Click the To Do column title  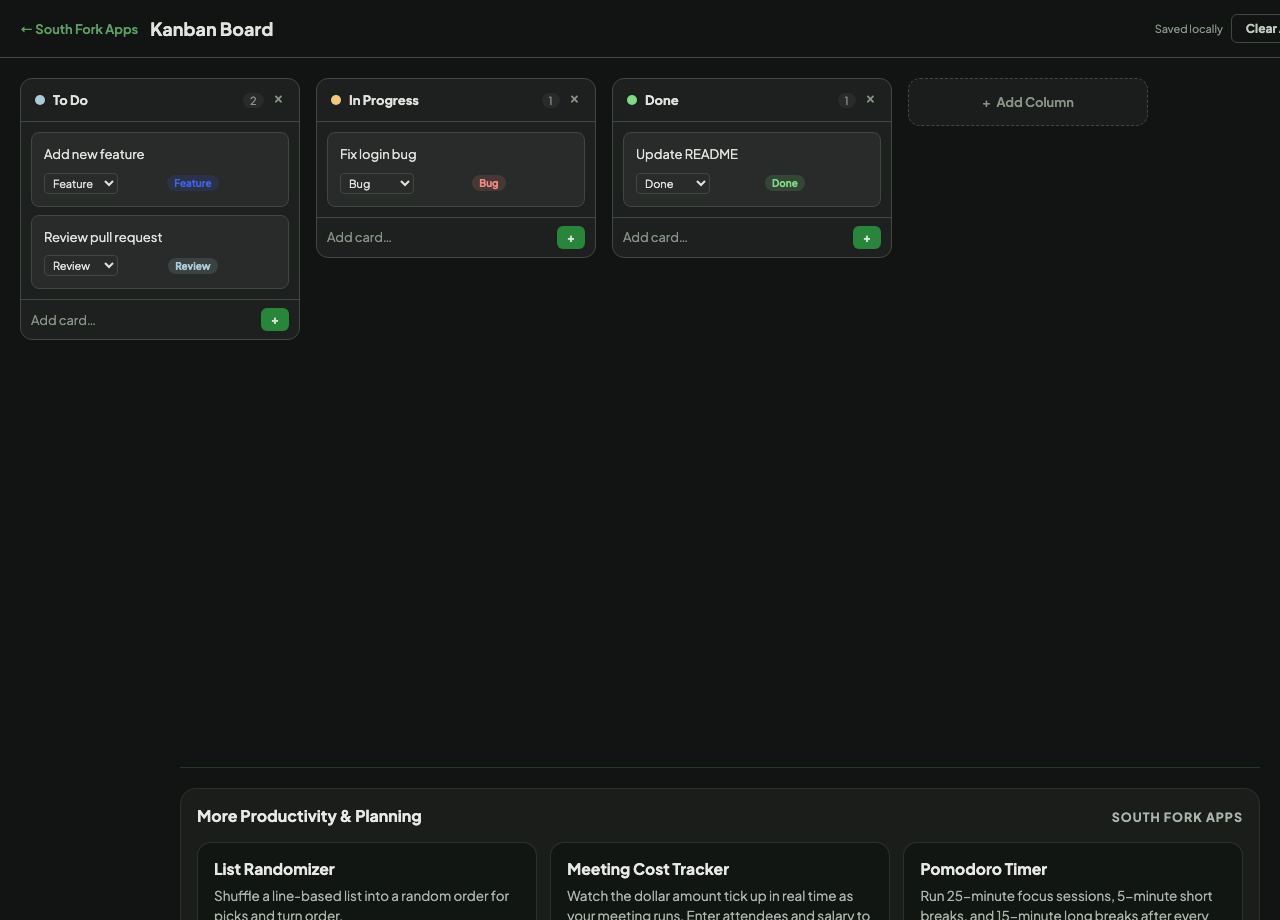pos(70,100)
